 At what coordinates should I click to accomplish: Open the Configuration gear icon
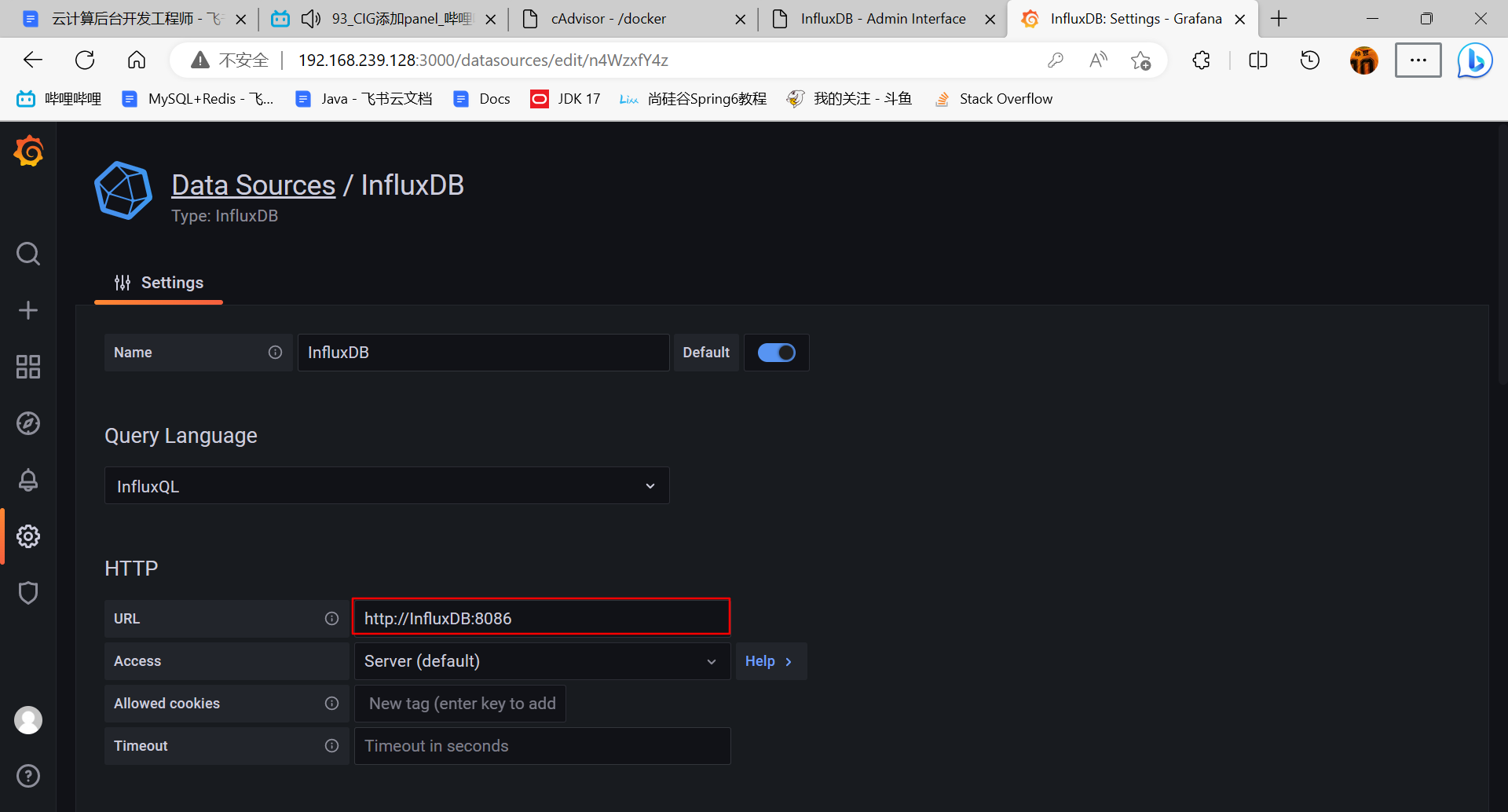click(x=28, y=536)
